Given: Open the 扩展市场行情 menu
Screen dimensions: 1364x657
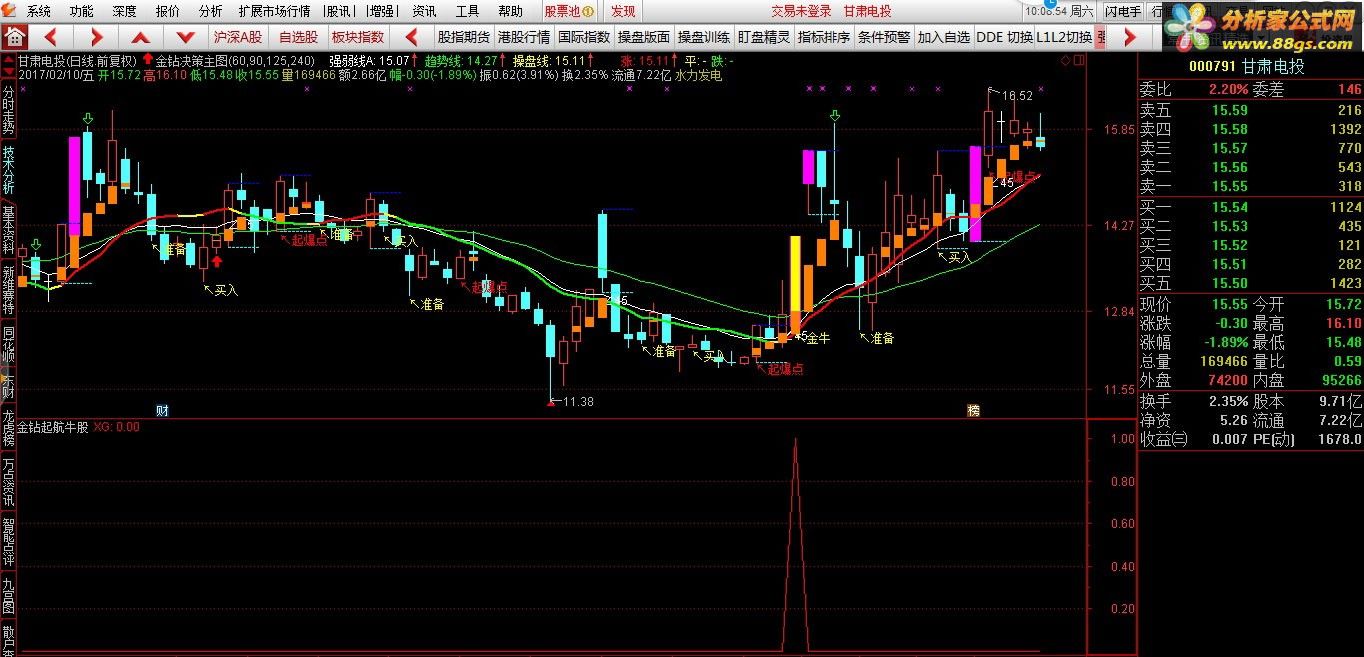Looking at the screenshot, I should (274, 11).
